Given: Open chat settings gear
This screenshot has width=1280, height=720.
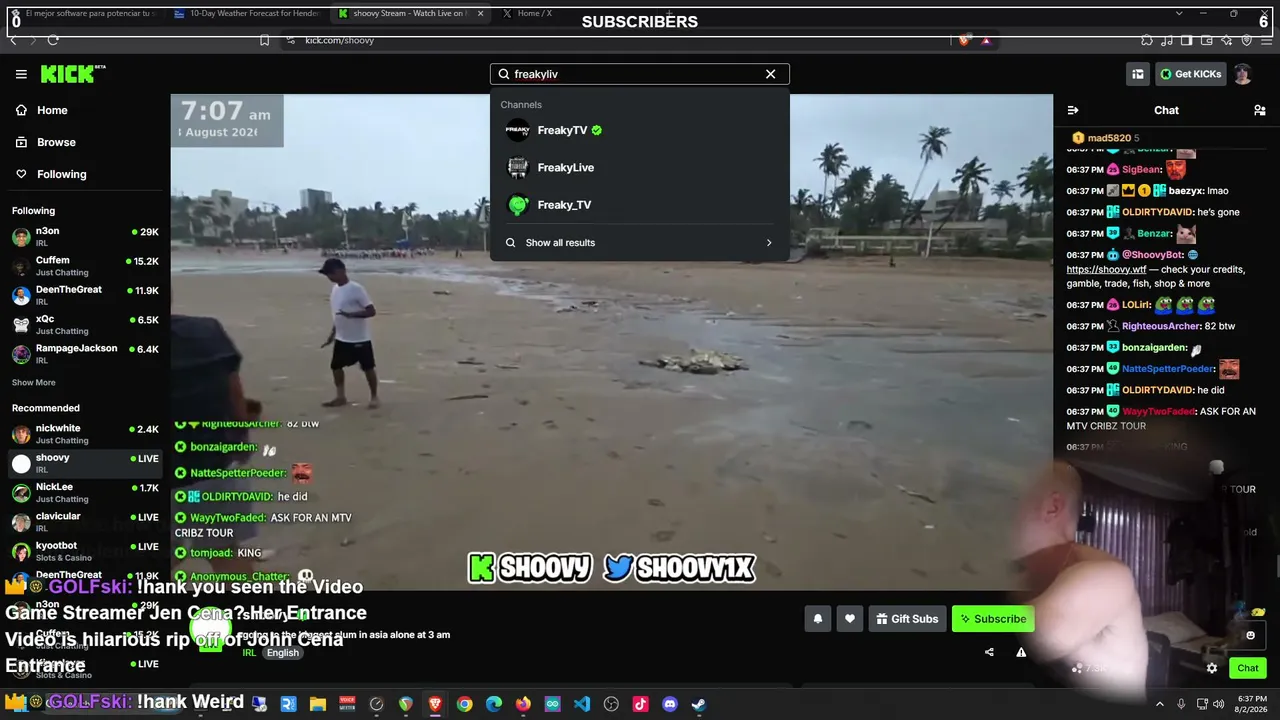Looking at the screenshot, I should 1212,668.
